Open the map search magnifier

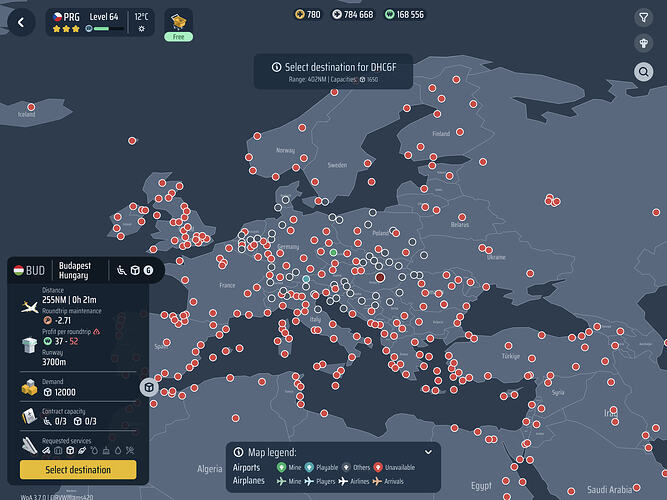[x=644, y=71]
